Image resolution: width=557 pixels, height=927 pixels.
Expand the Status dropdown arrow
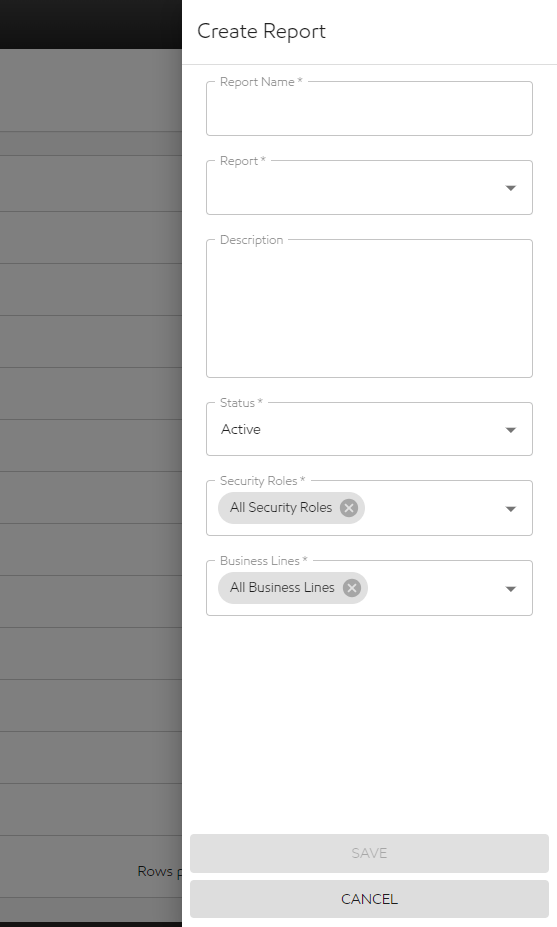(511, 430)
